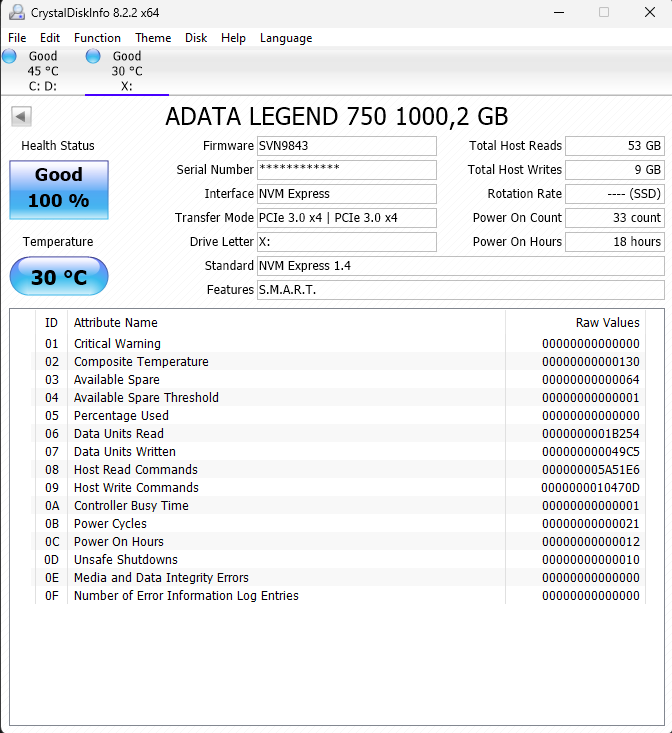Screen dimensions: 672x733
Task: Click the 18 hours Power On Hours field
Action: [615, 242]
